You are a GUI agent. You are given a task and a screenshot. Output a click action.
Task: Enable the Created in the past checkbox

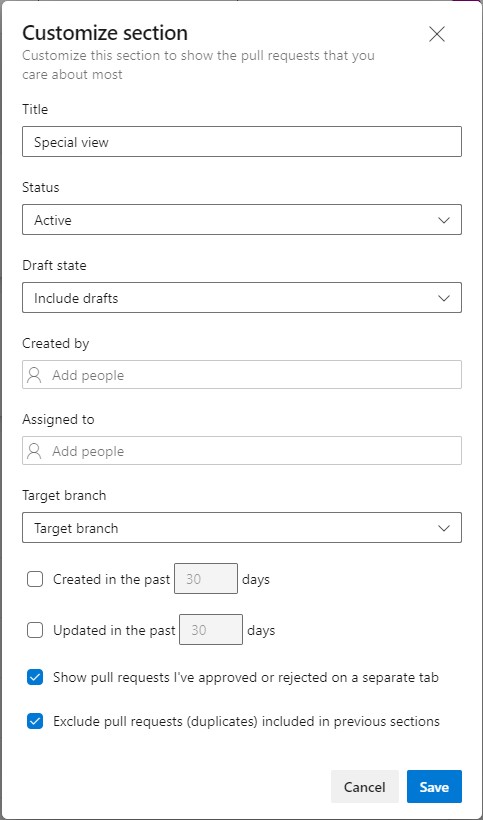point(35,579)
